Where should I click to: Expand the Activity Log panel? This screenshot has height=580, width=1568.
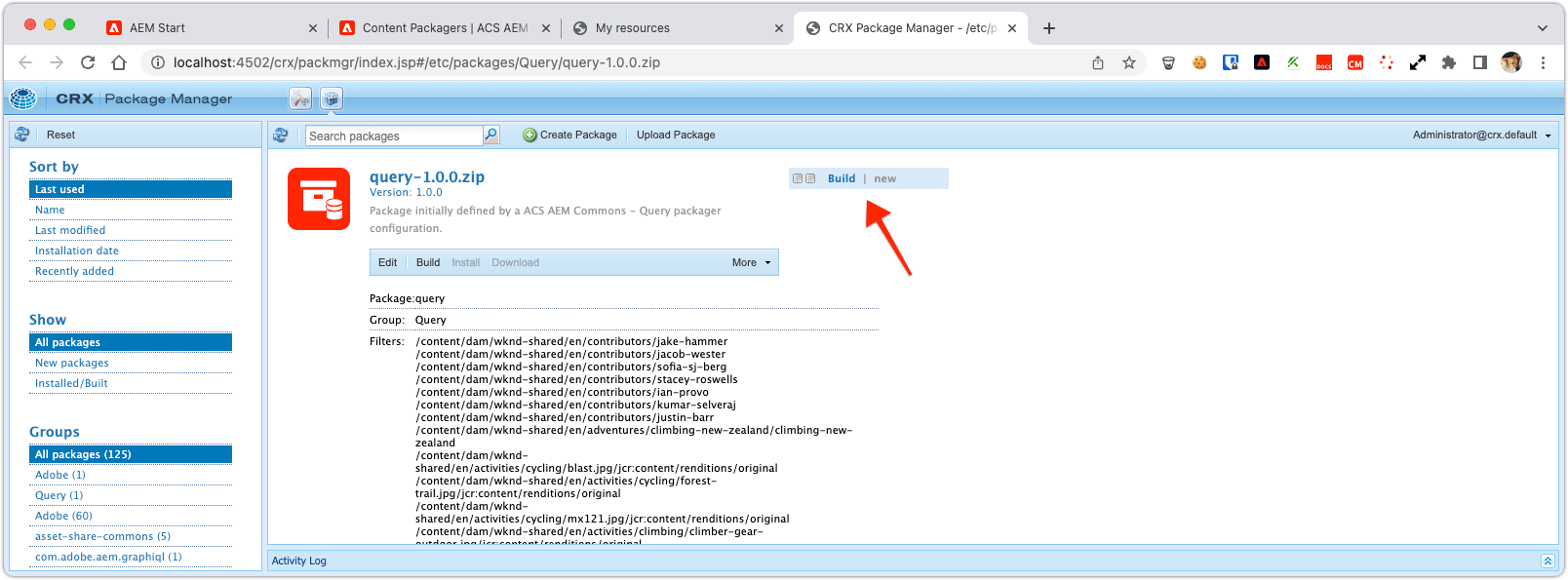[1548, 561]
